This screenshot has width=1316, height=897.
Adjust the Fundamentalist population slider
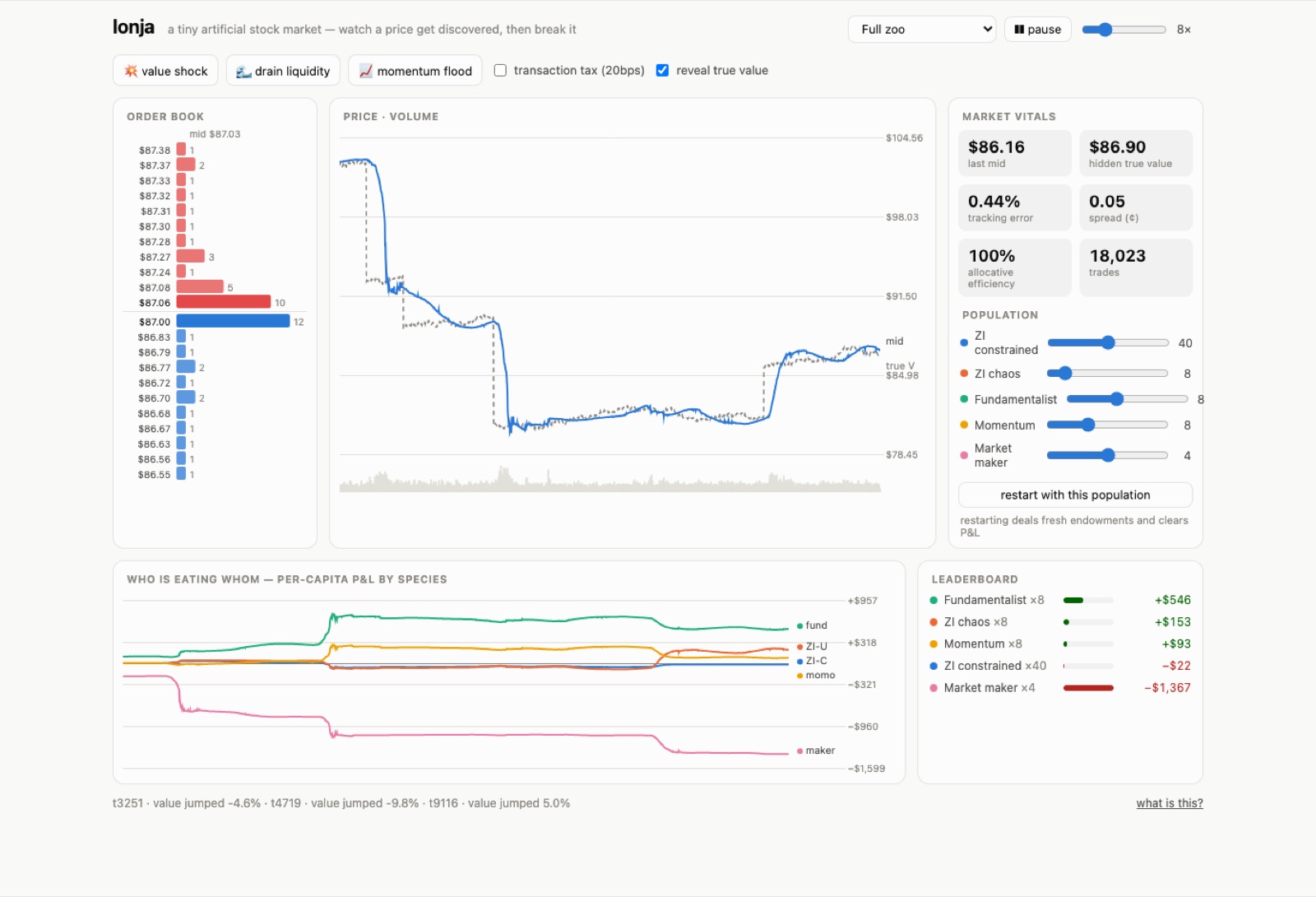1128,399
